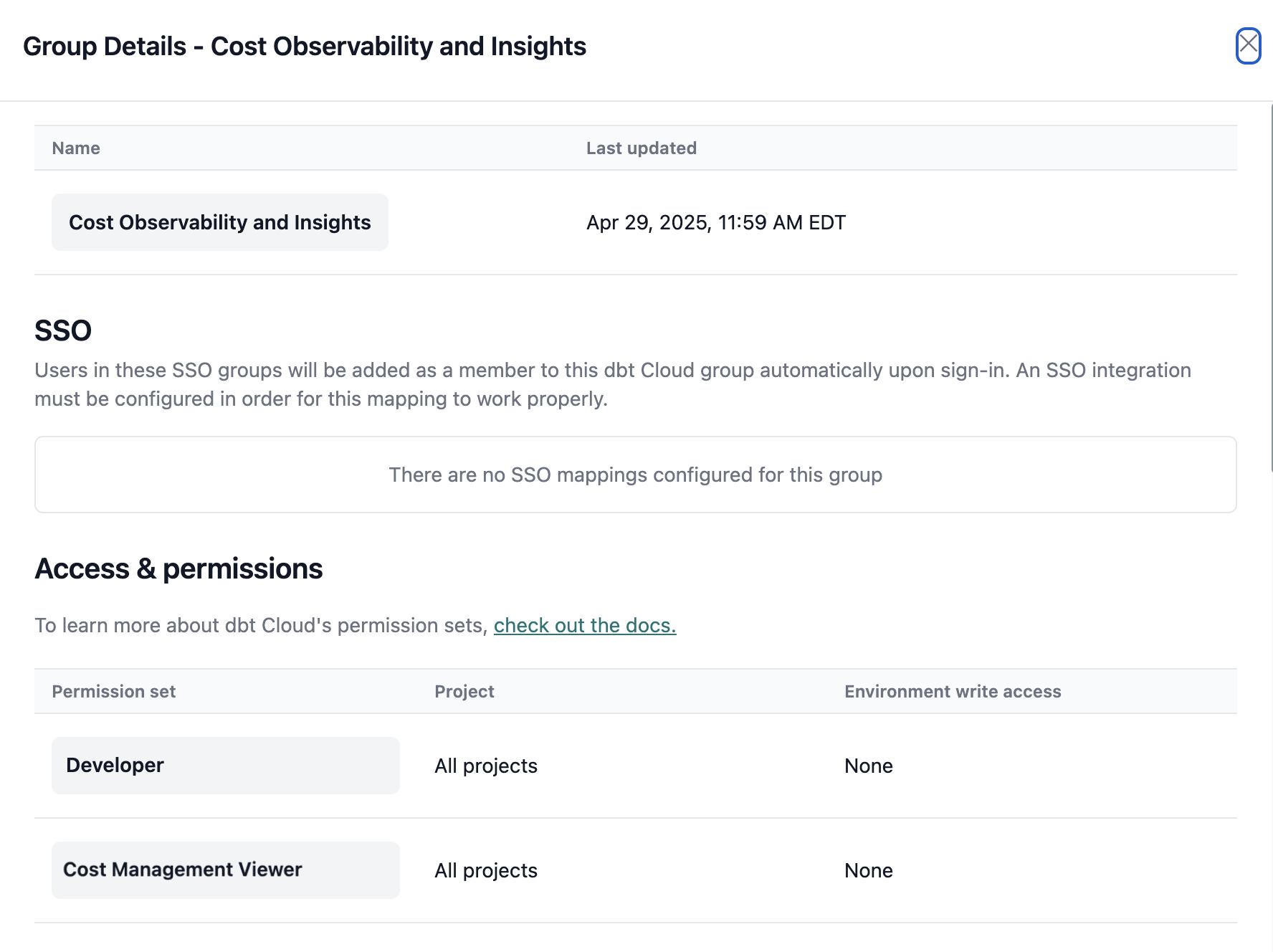
Task: Select the Cost Observability and Insights group name
Action: (x=219, y=222)
